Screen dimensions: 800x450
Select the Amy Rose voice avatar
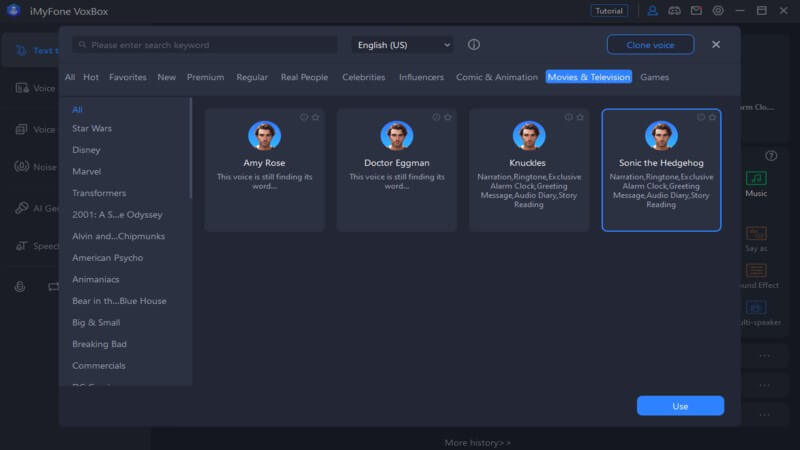point(264,135)
